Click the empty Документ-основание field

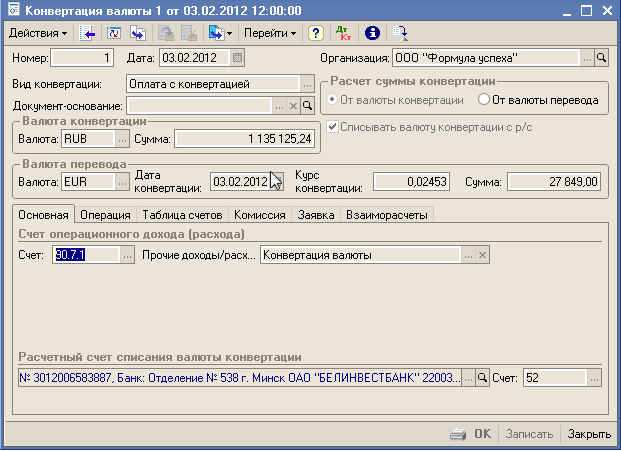coord(199,106)
